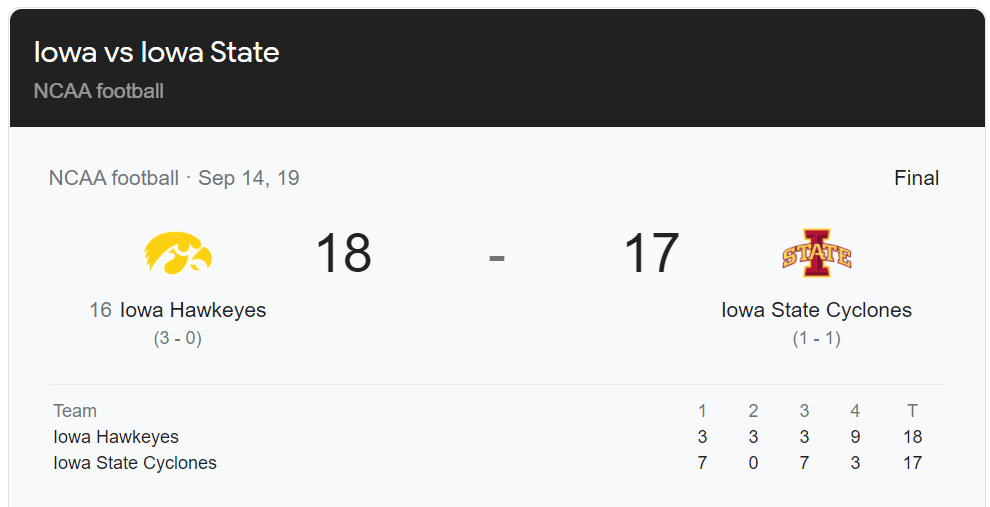Open the Iowa State Cyclones team name link
This screenshot has width=990, height=507.
click(x=816, y=310)
